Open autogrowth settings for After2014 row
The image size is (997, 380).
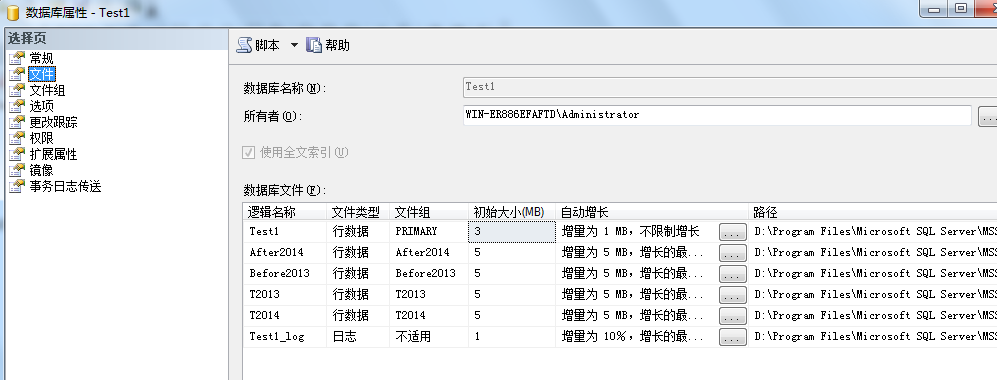[x=732, y=253]
